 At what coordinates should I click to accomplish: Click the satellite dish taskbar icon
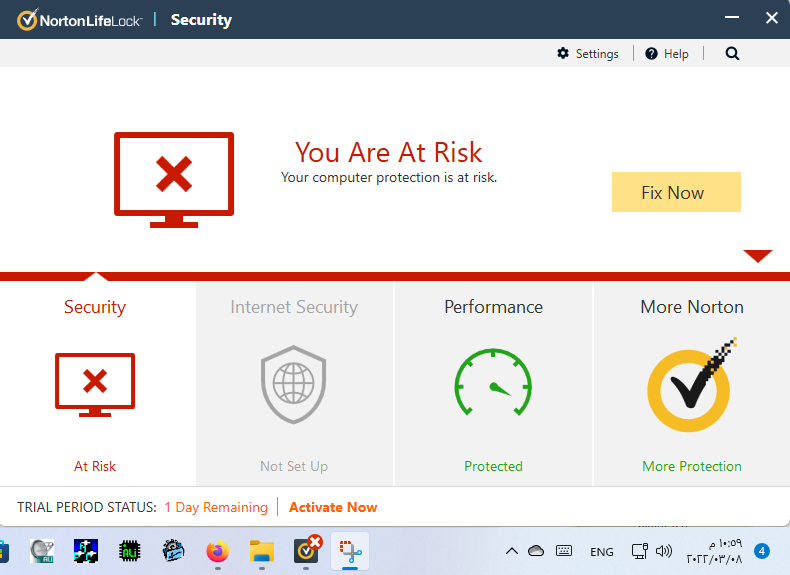pyautogui.click(x=42, y=551)
